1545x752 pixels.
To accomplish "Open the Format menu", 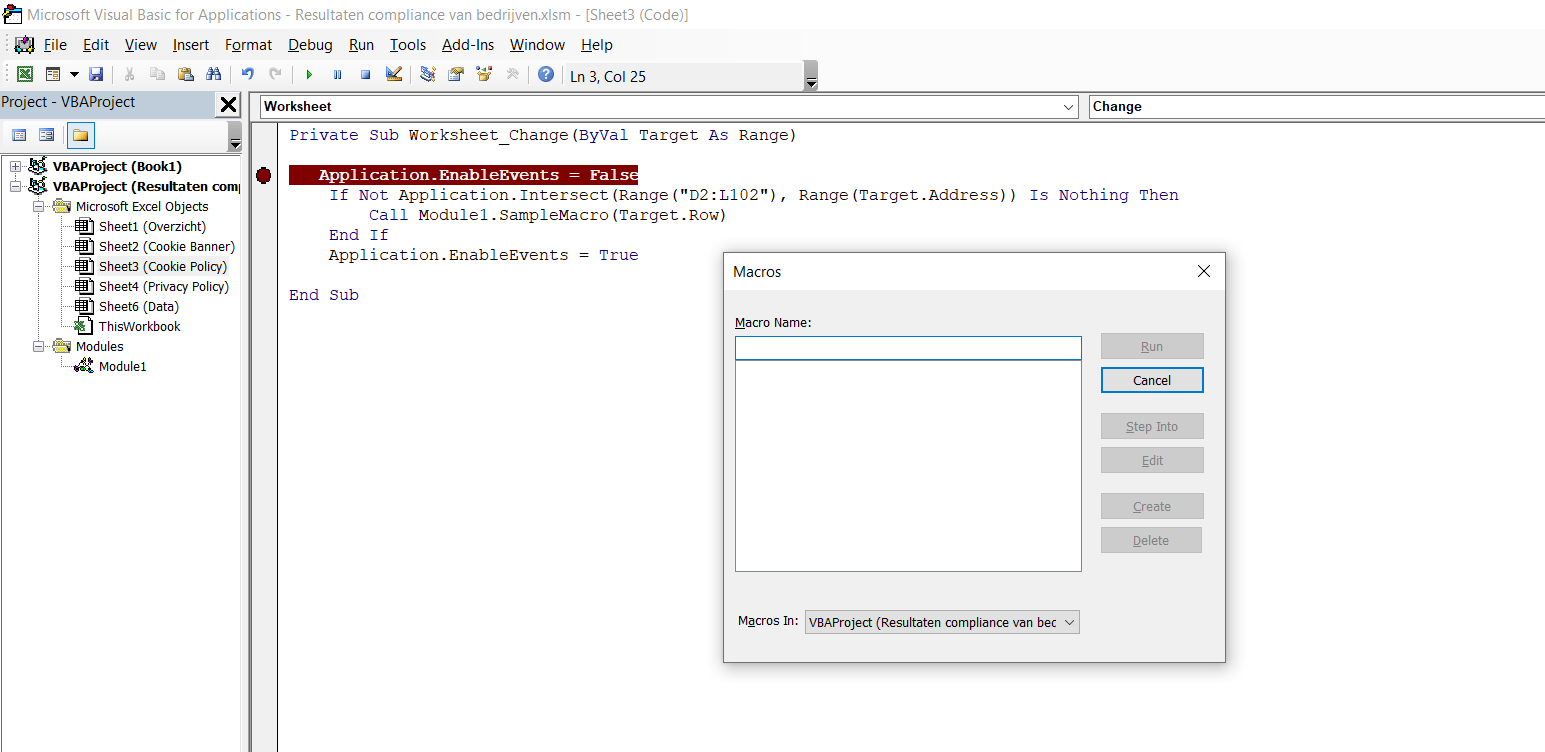I will (249, 45).
